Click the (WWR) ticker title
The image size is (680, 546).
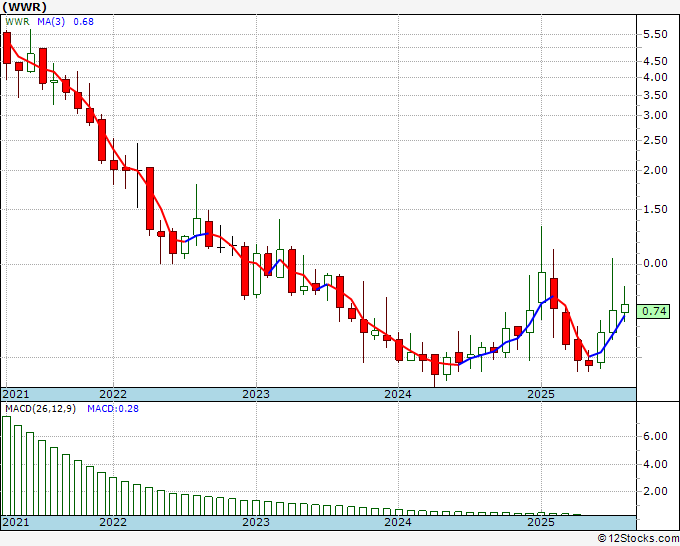pyautogui.click(x=24, y=7)
